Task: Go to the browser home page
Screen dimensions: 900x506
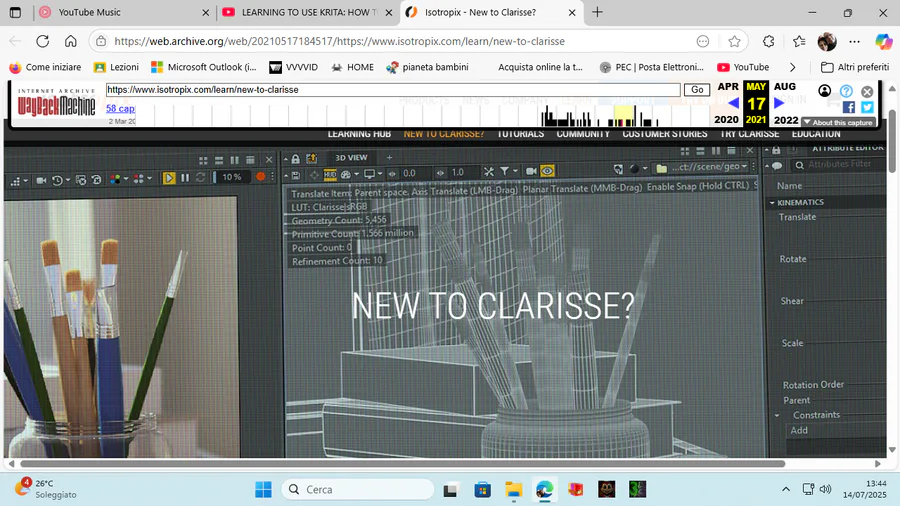Action: click(x=71, y=41)
